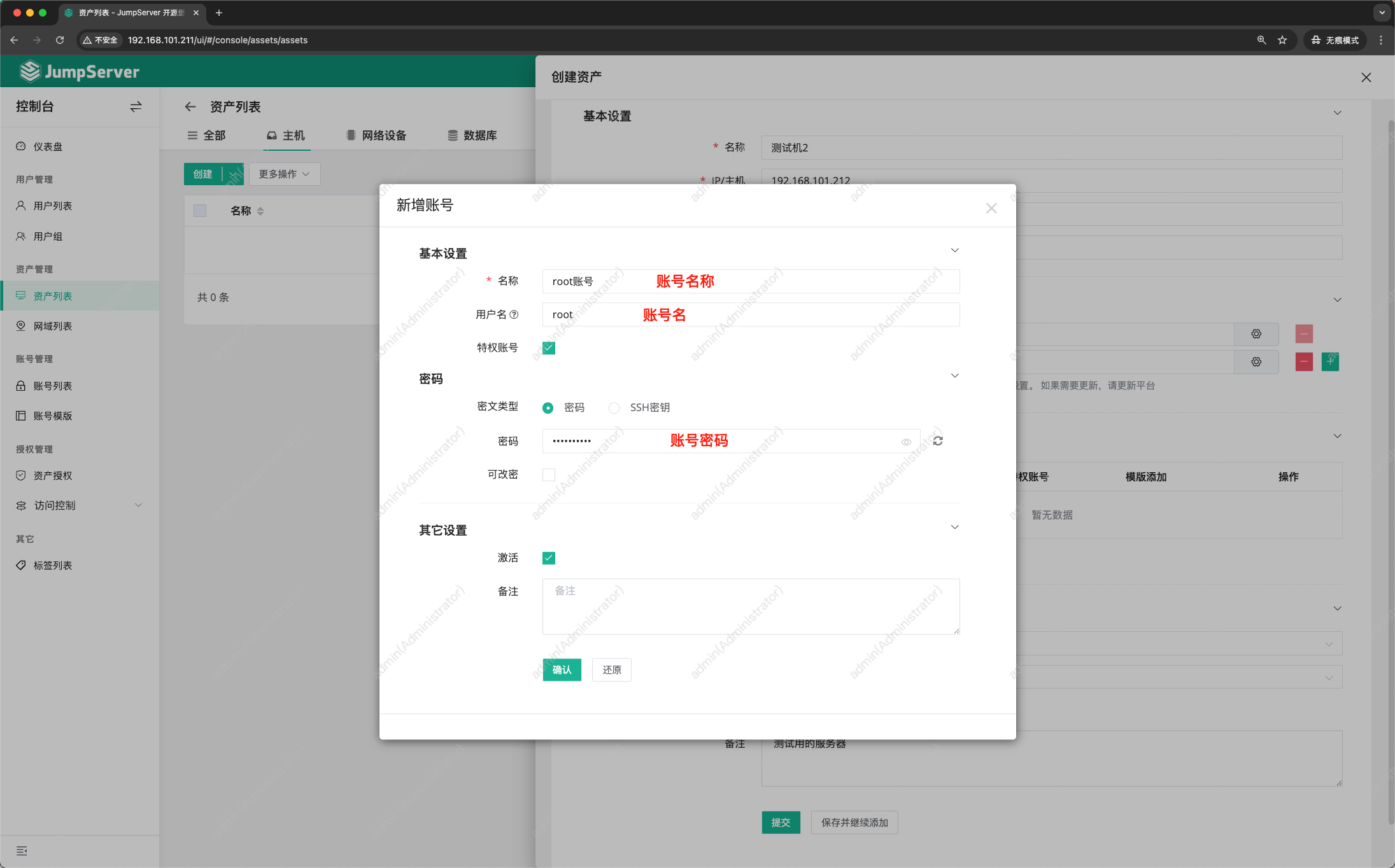
Task: Click the 还原 button to reset
Action: [611, 669]
